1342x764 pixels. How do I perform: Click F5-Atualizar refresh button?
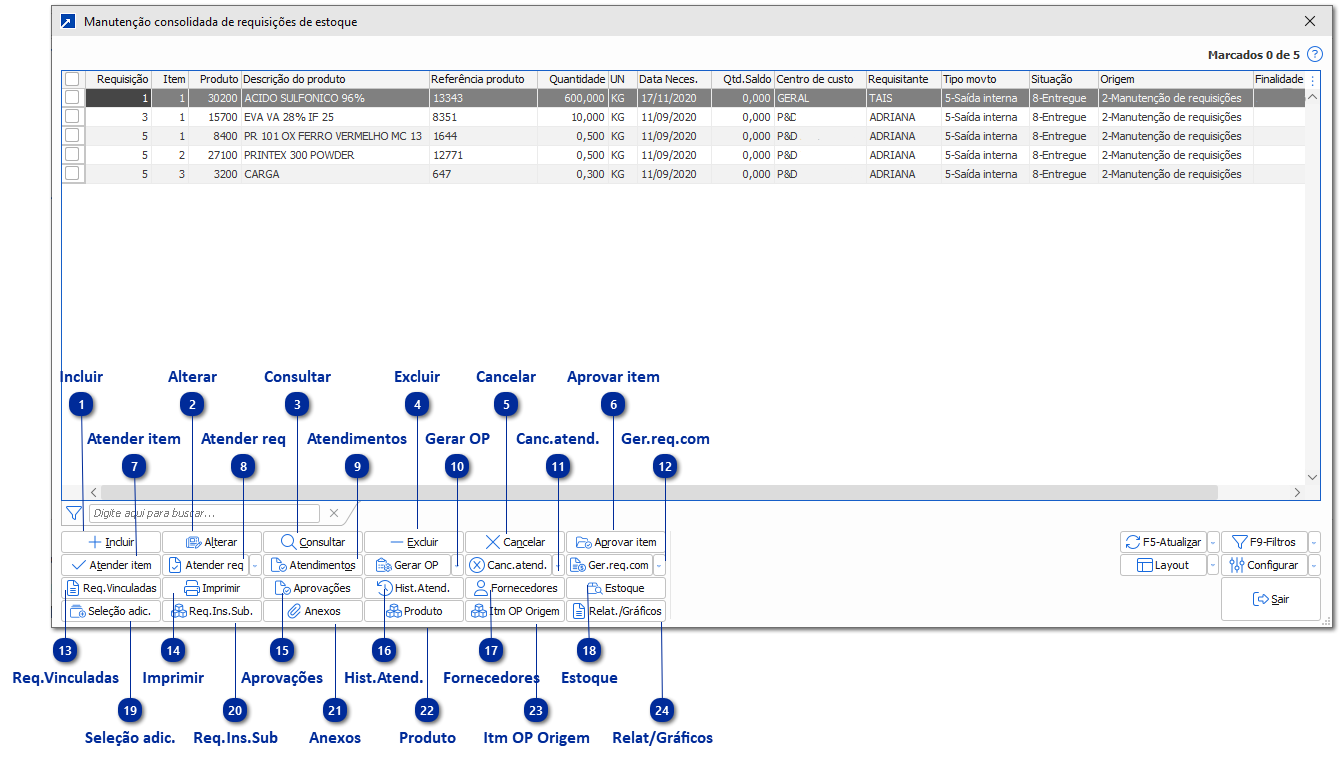1163,542
